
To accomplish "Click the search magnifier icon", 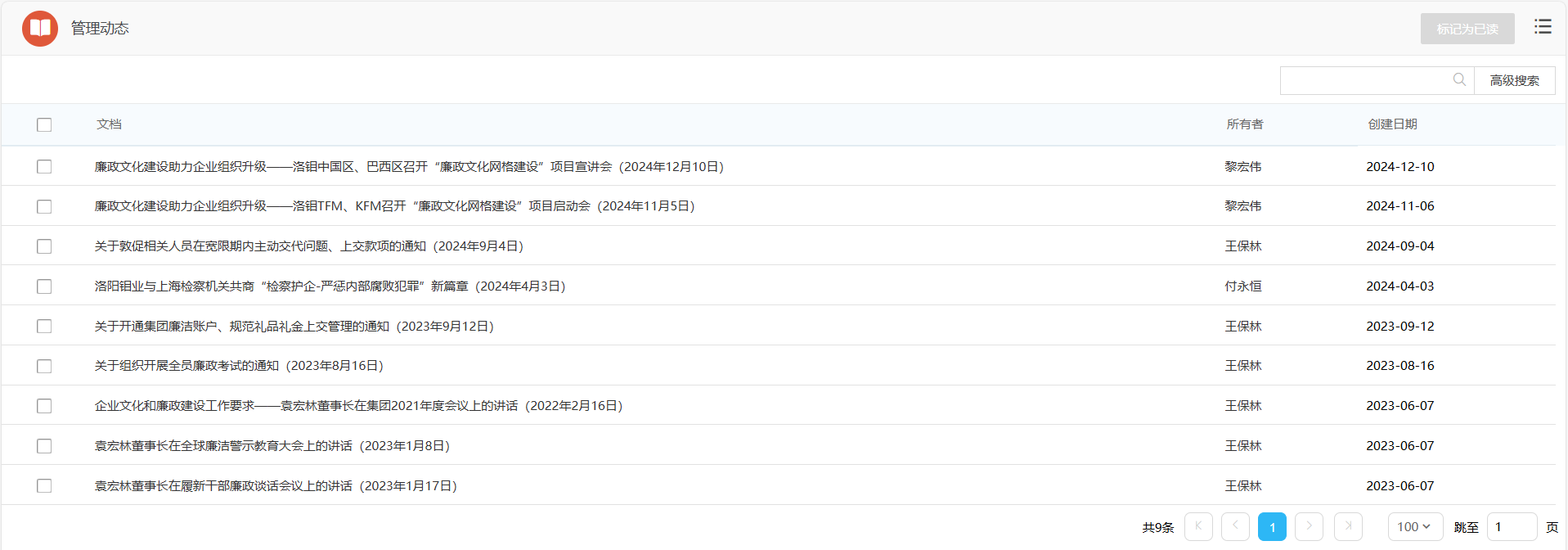I will (1459, 79).
